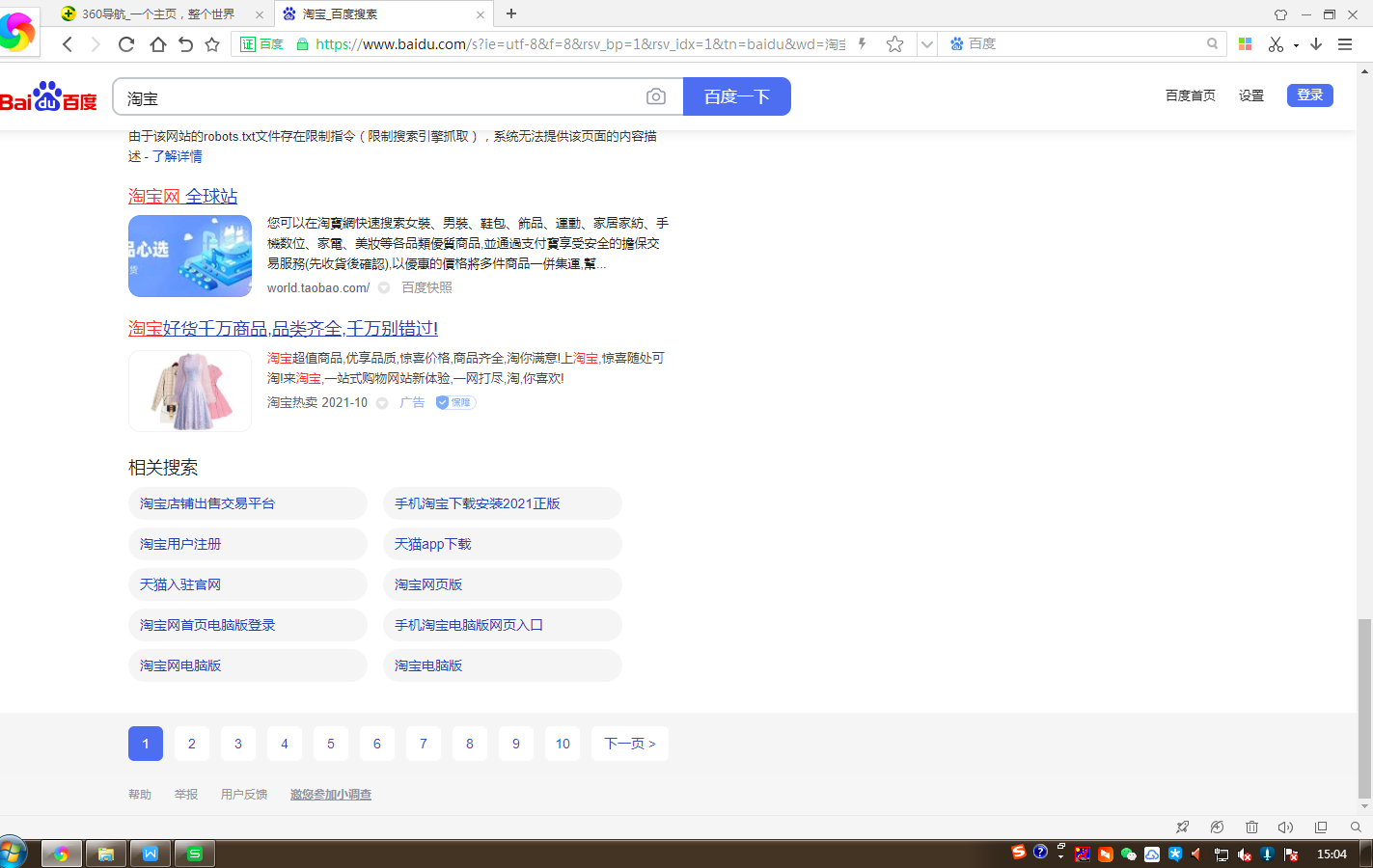
Task: Go to results page 2
Action: click(192, 744)
